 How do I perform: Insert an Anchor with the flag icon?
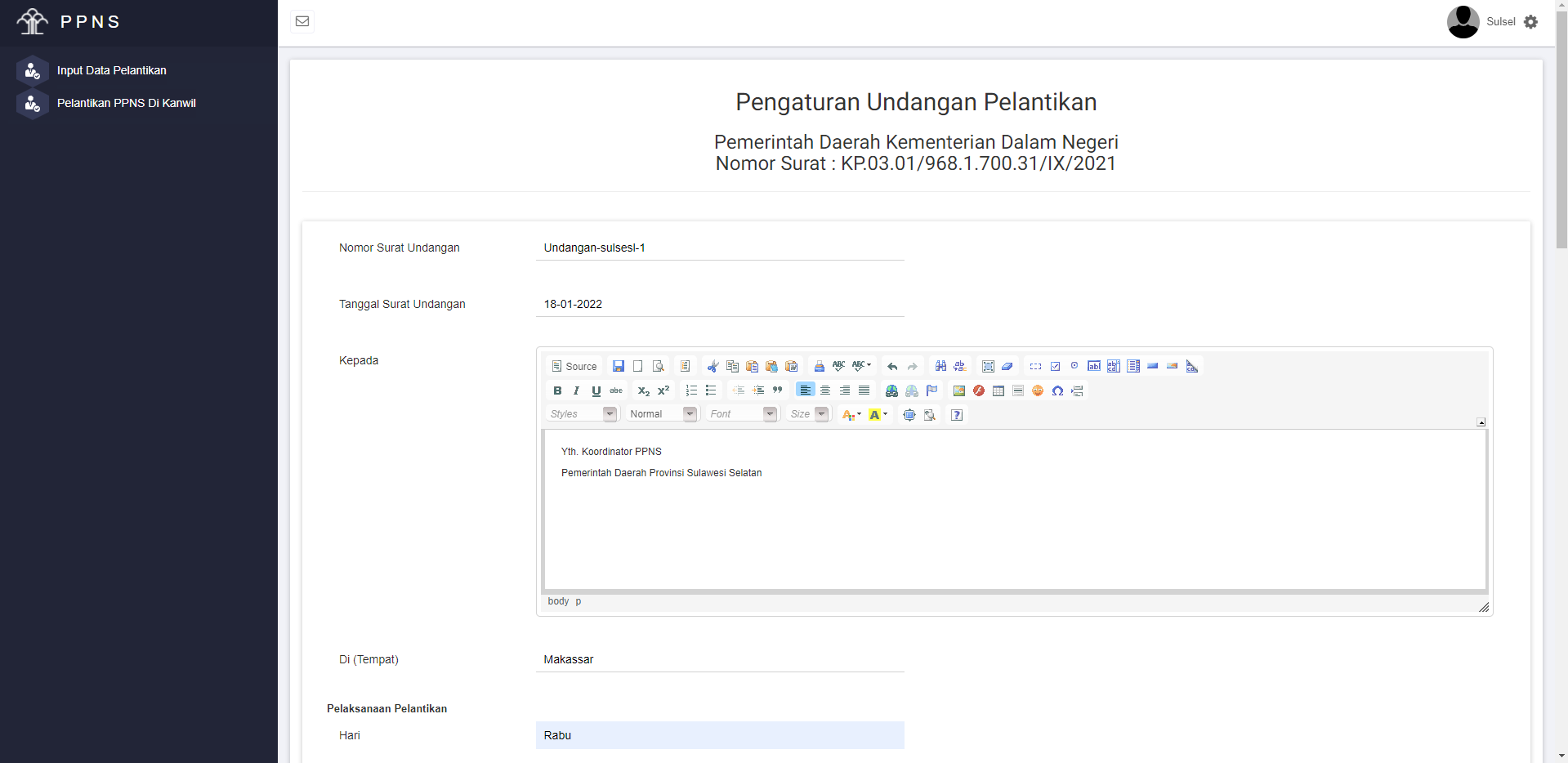click(931, 390)
